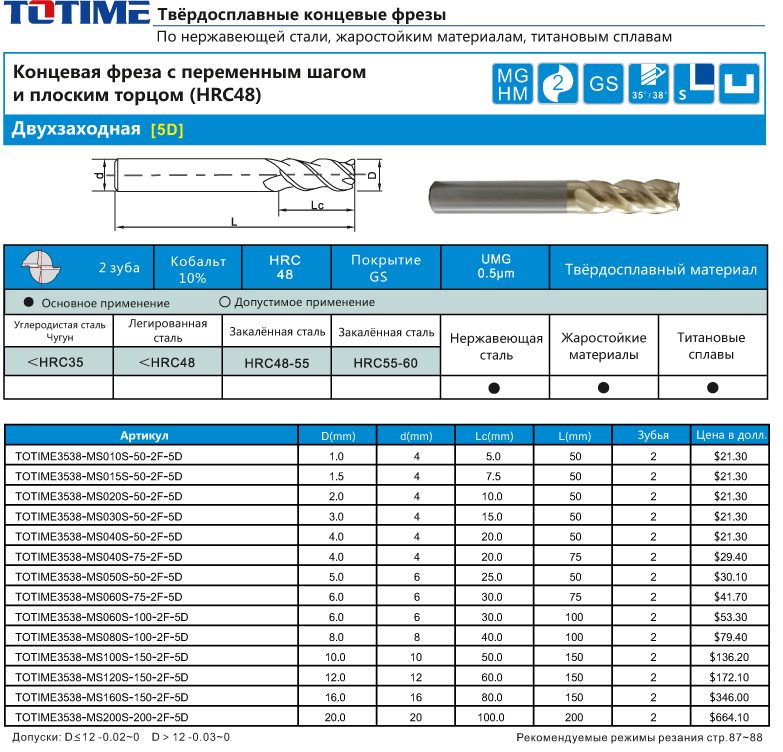Select the GS coating icon
The width and height of the screenshot is (783, 752).
[604, 84]
